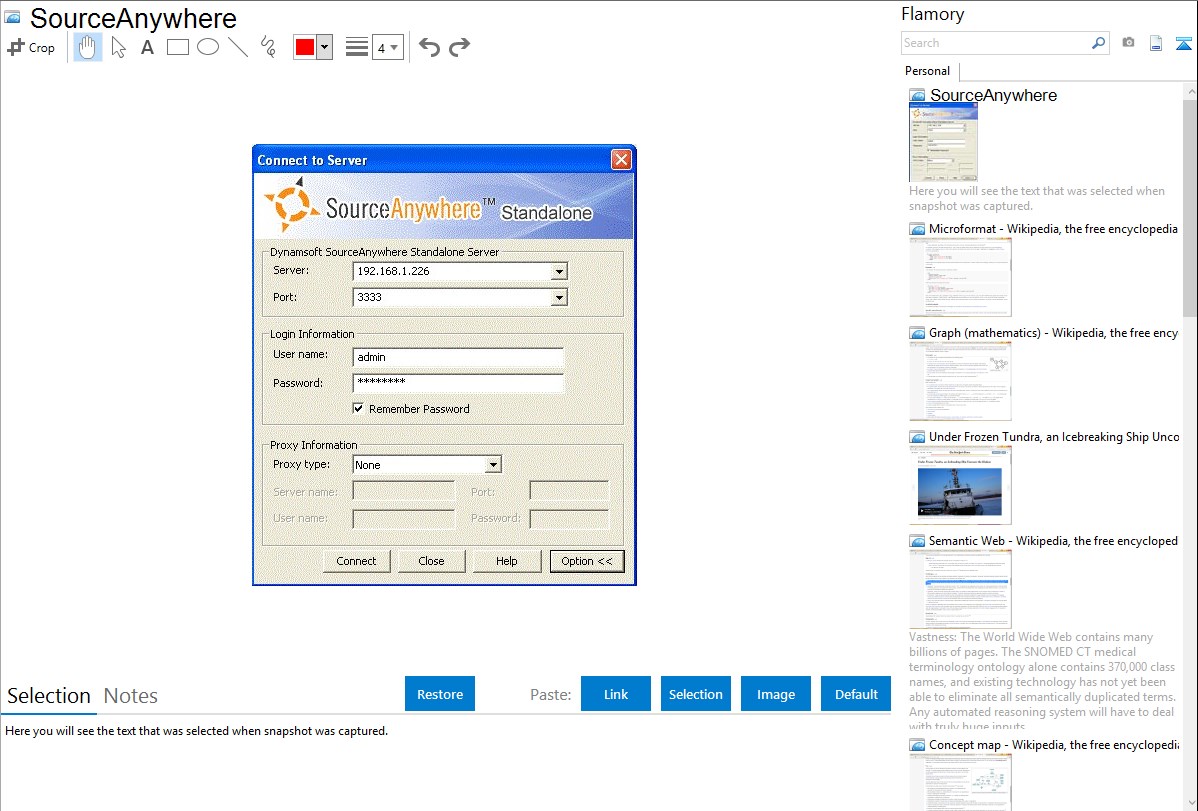Choose the freehand scribble tool
This screenshot has width=1198, height=811.
(268, 47)
